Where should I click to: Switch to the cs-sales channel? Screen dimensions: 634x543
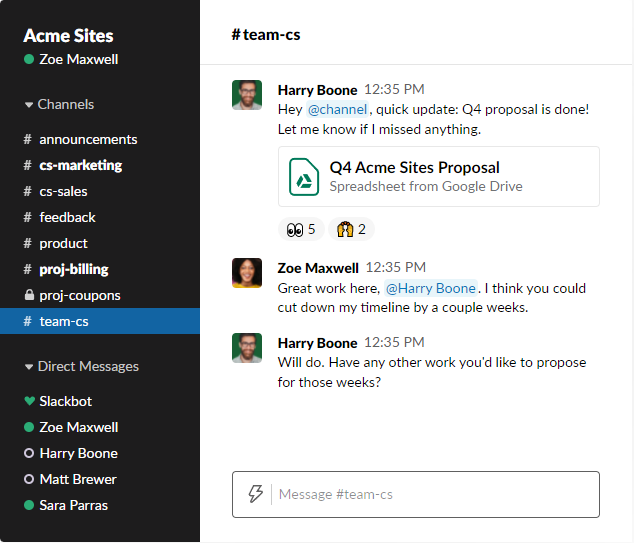[100, 191]
